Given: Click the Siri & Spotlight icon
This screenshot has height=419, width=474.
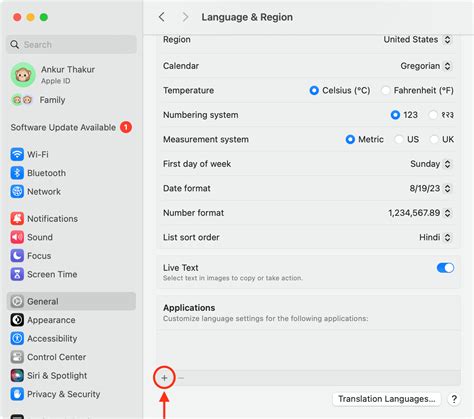Looking at the screenshot, I should tap(17, 376).
